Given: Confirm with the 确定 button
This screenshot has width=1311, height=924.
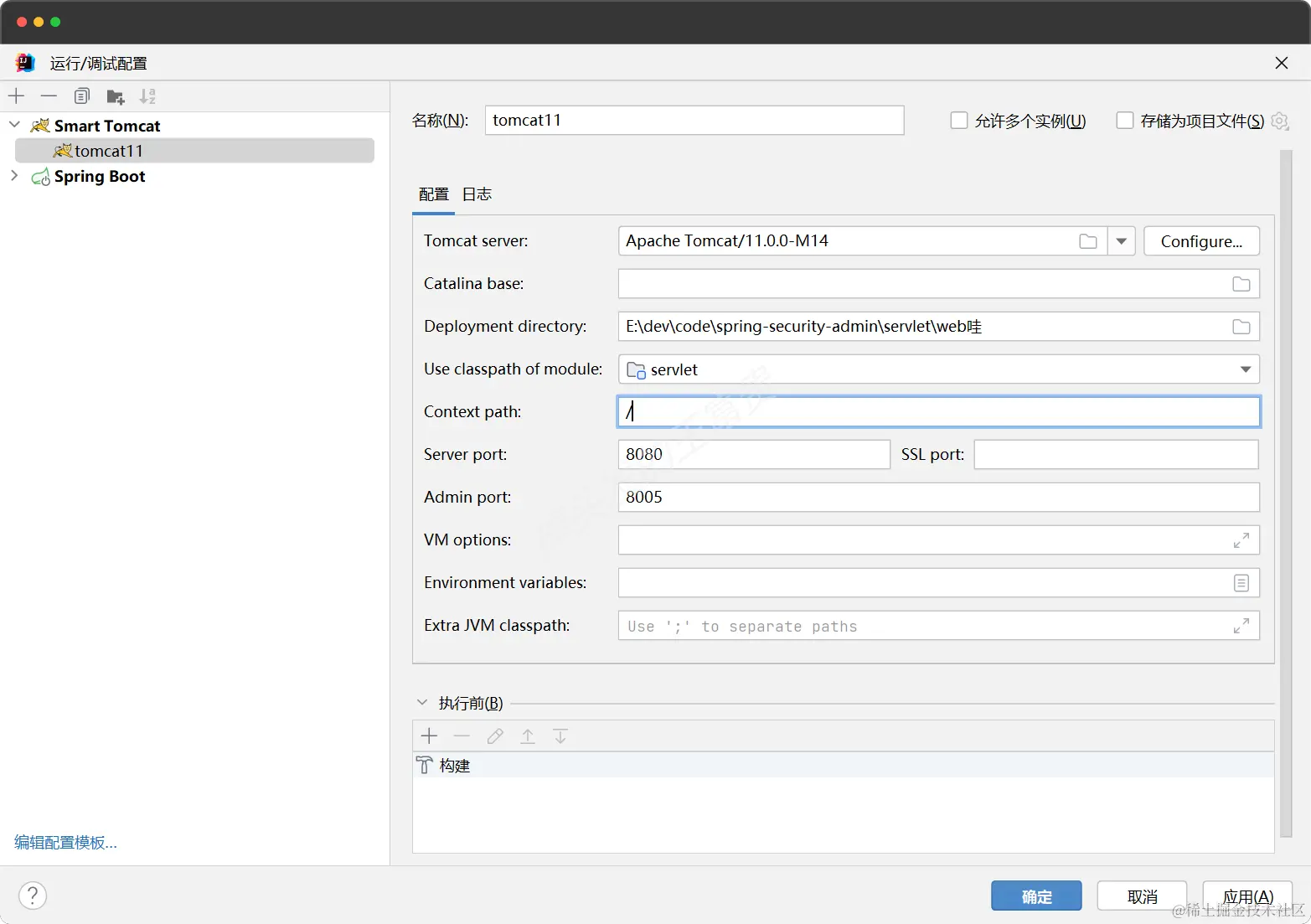Looking at the screenshot, I should click(1036, 896).
